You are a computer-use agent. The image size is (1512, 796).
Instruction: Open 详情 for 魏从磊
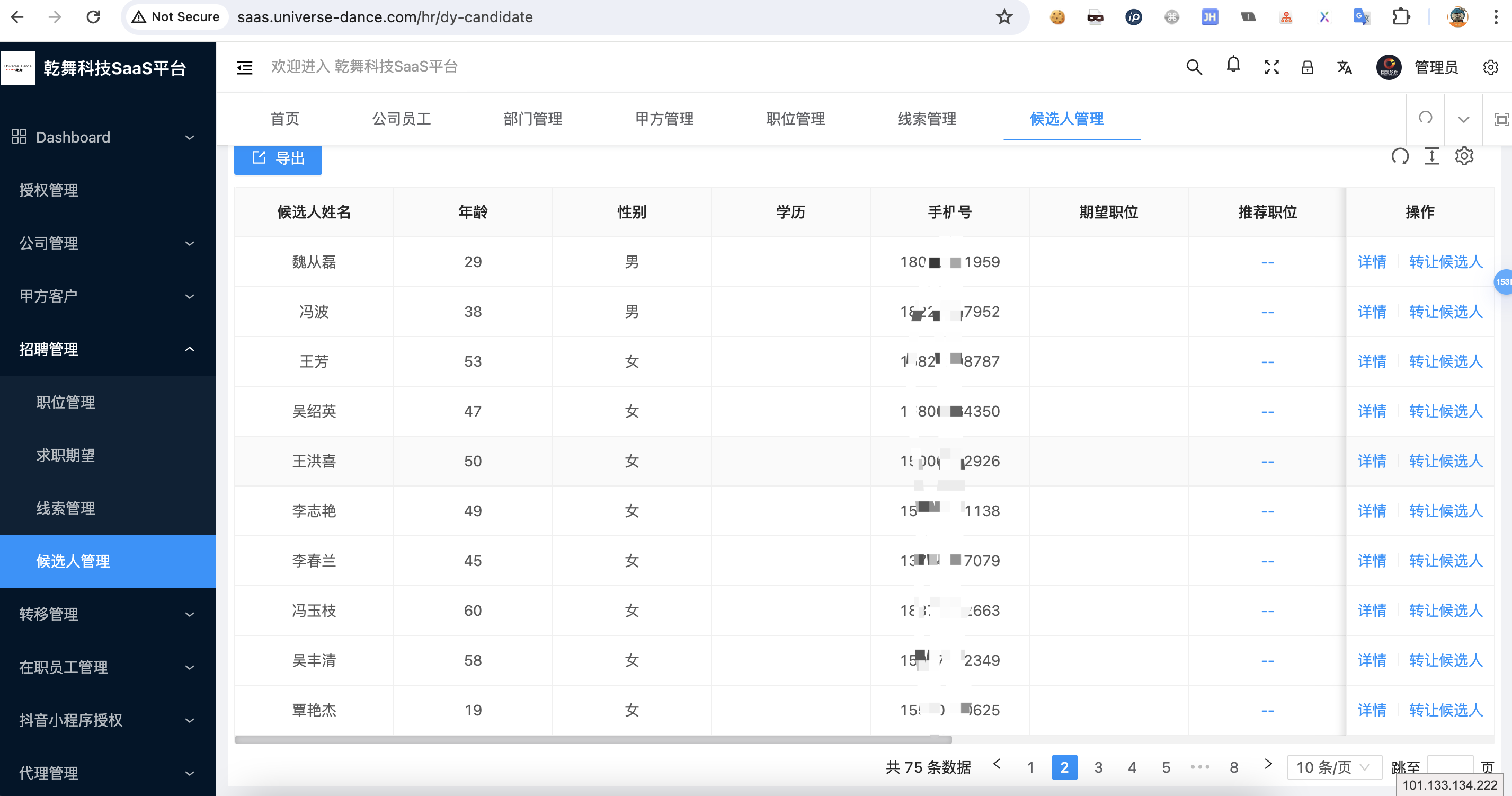point(1372,262)
